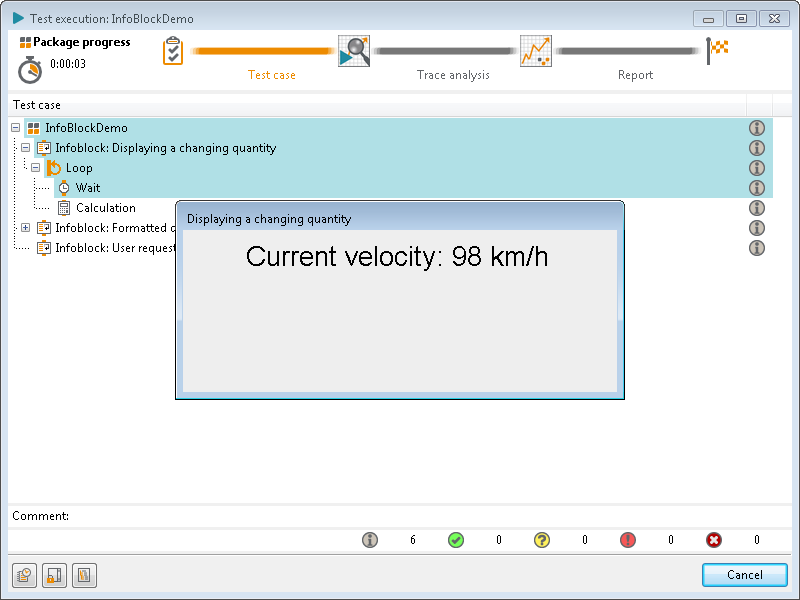
Task: Click the grey info counter icon in the status row
Action: [x=370, y=540]
